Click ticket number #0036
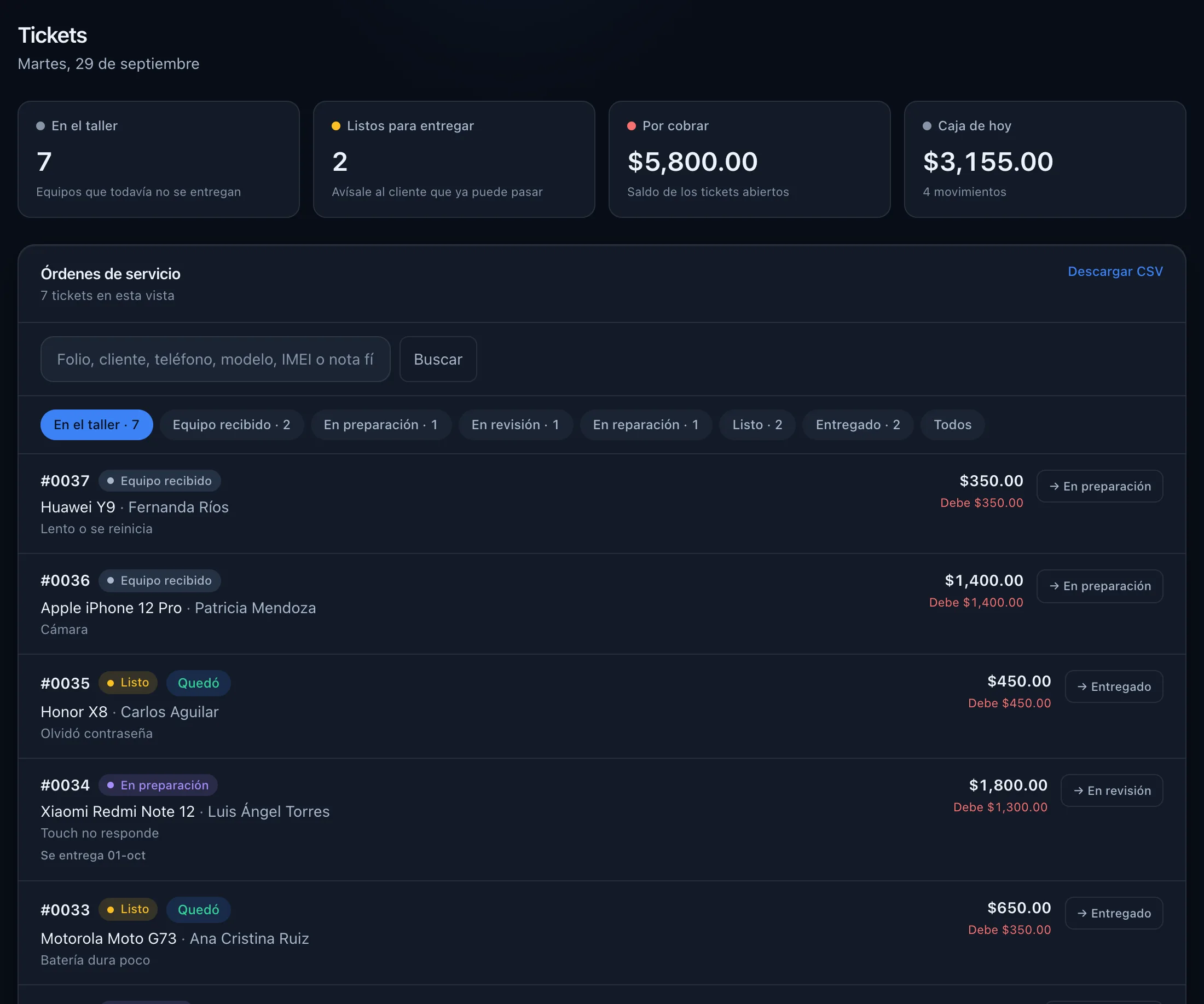The image size is (1204, 1004). tap(65, 580)
